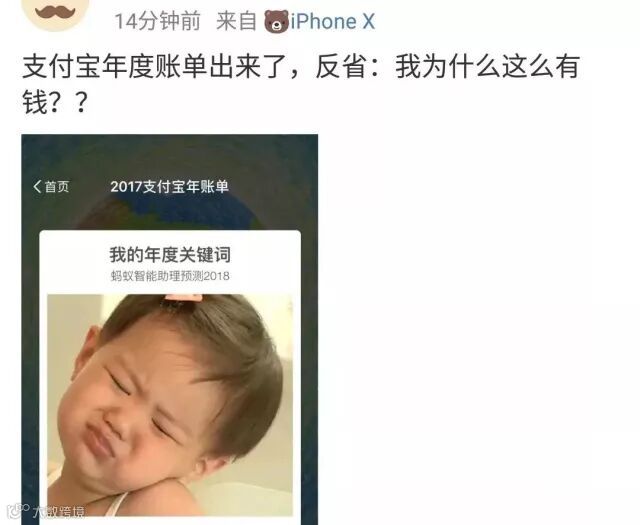Open the iPhone X source link
The image size is (640, 525).
coord(332,22)
